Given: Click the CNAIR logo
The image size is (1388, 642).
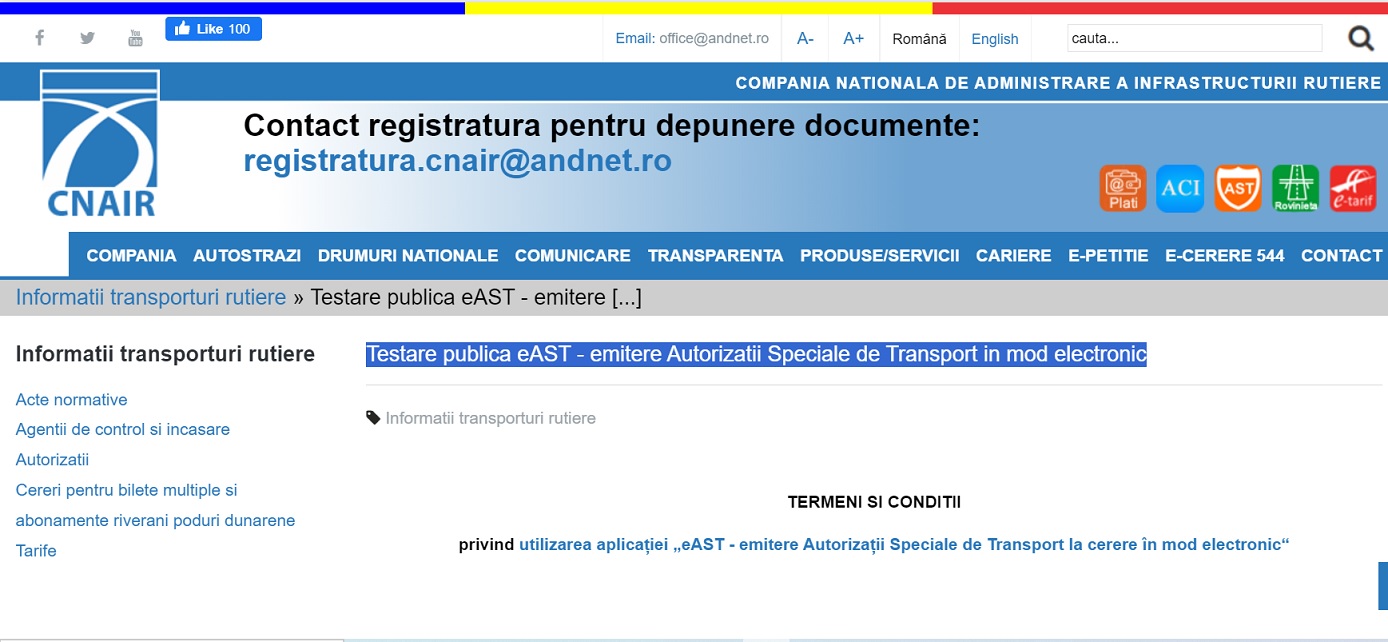Looking at the screenshot, I should [100, 145].
